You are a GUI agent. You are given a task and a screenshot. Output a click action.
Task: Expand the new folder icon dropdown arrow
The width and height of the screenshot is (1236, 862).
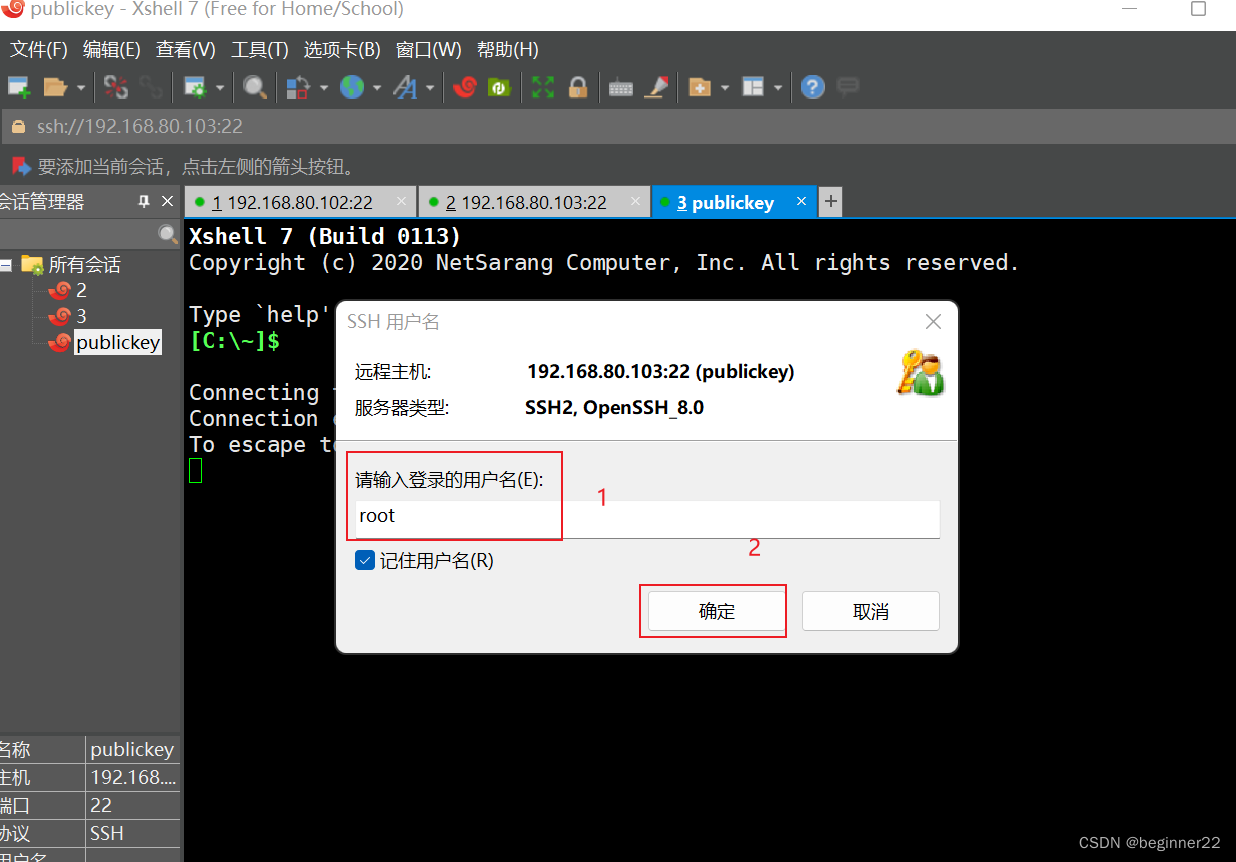click(x=725, y=88)
